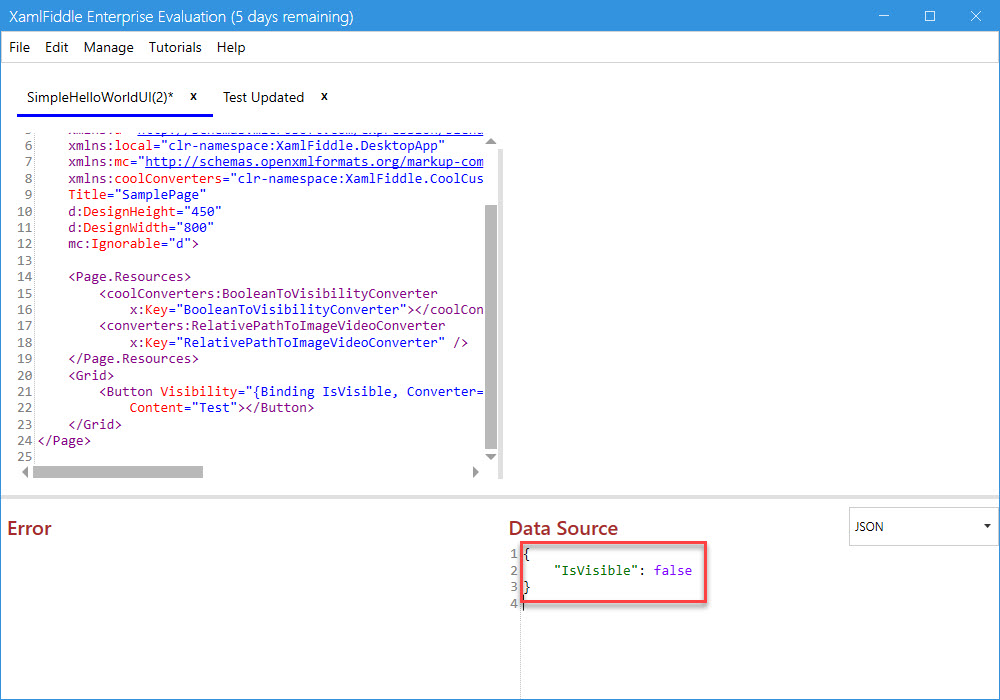Close the Test Updated tab
Viewport: 1000px width, 700px height.
[324, 96]
